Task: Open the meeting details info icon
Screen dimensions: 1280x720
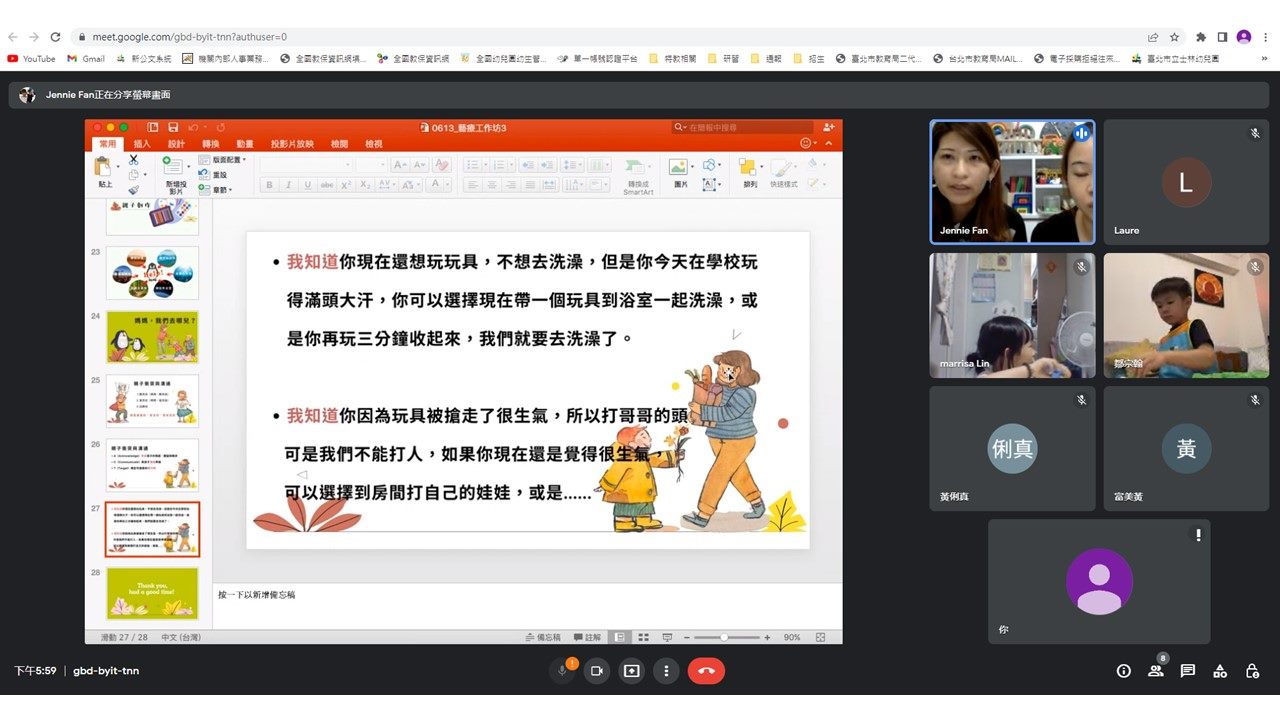Action: [1123, 671]
